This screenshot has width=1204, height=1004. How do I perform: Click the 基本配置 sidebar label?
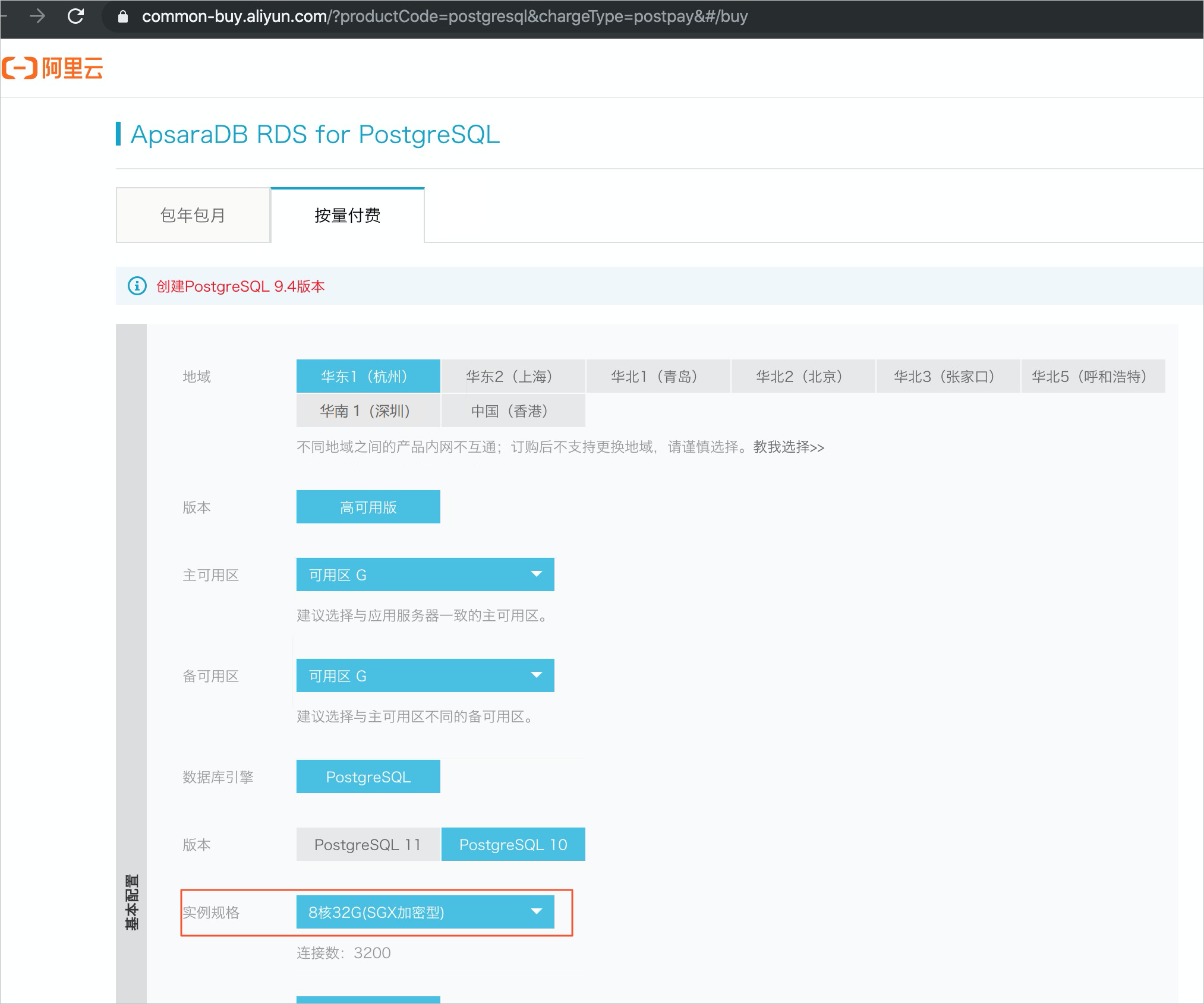131,902
